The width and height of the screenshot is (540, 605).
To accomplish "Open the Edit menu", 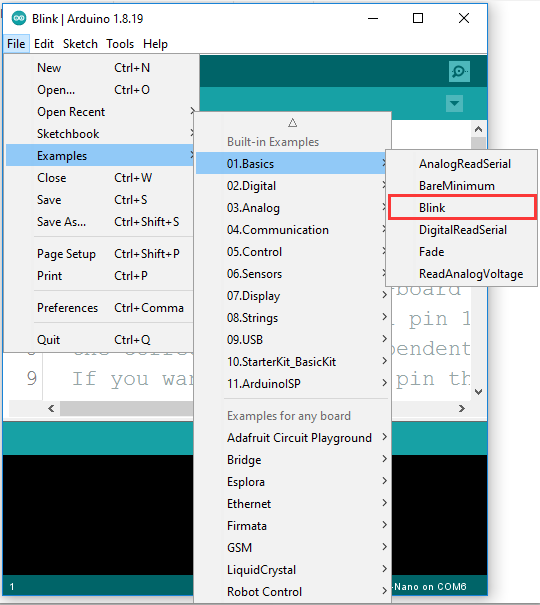I will click(x=44, y=44).
